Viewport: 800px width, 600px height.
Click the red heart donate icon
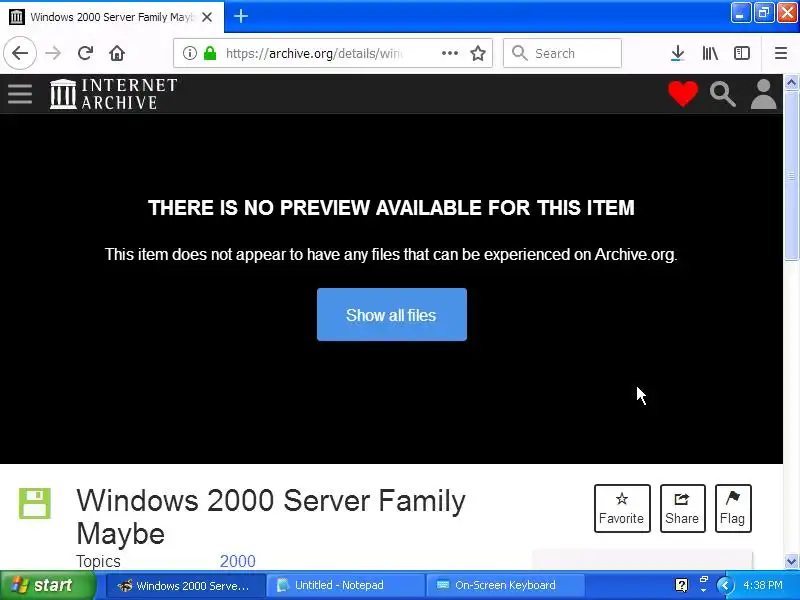pos(683,94)
